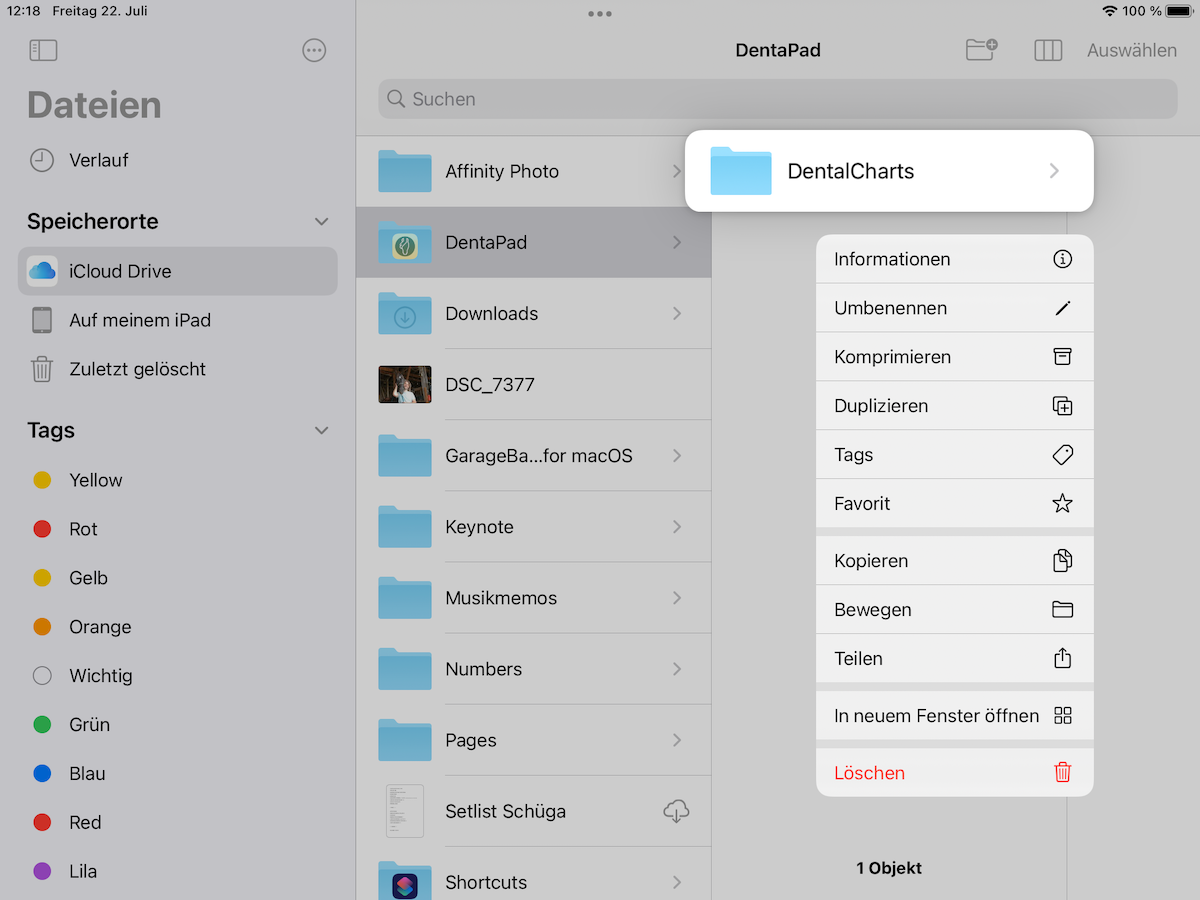Image resolution: width=1200 pixels, height=900 pixels.
Task: Click the Bewegen folder icon
Action: [1063, 610]
